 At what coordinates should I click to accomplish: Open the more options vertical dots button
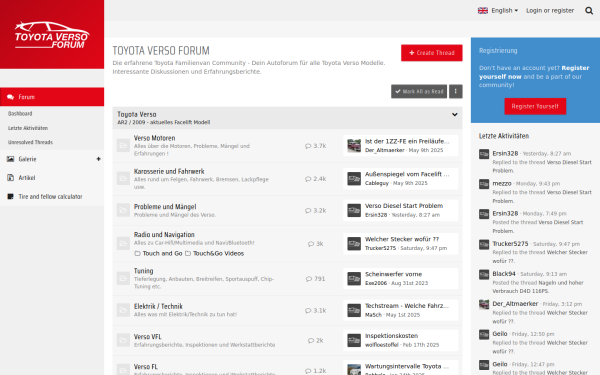(455, 91)
